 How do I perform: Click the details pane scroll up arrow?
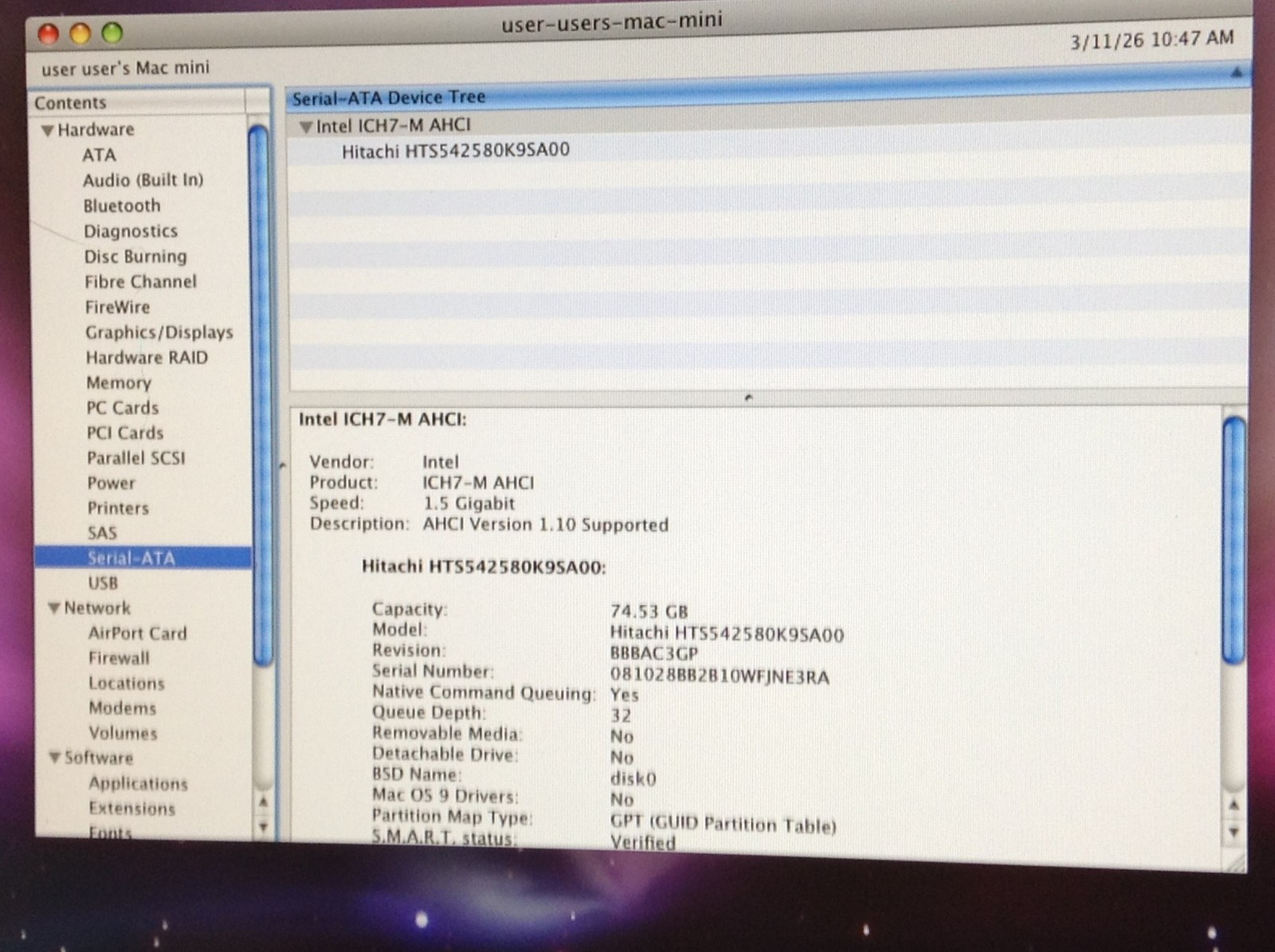[x=1234, y=805]
